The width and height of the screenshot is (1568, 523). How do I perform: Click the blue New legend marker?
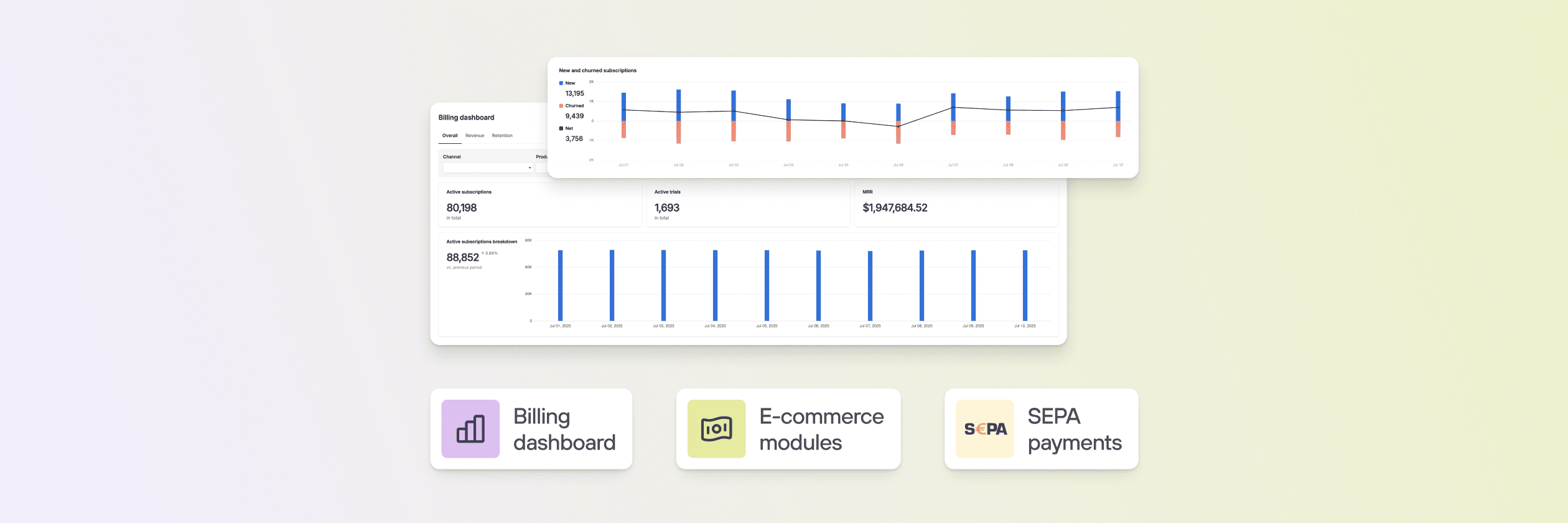[x=561, y=83]
